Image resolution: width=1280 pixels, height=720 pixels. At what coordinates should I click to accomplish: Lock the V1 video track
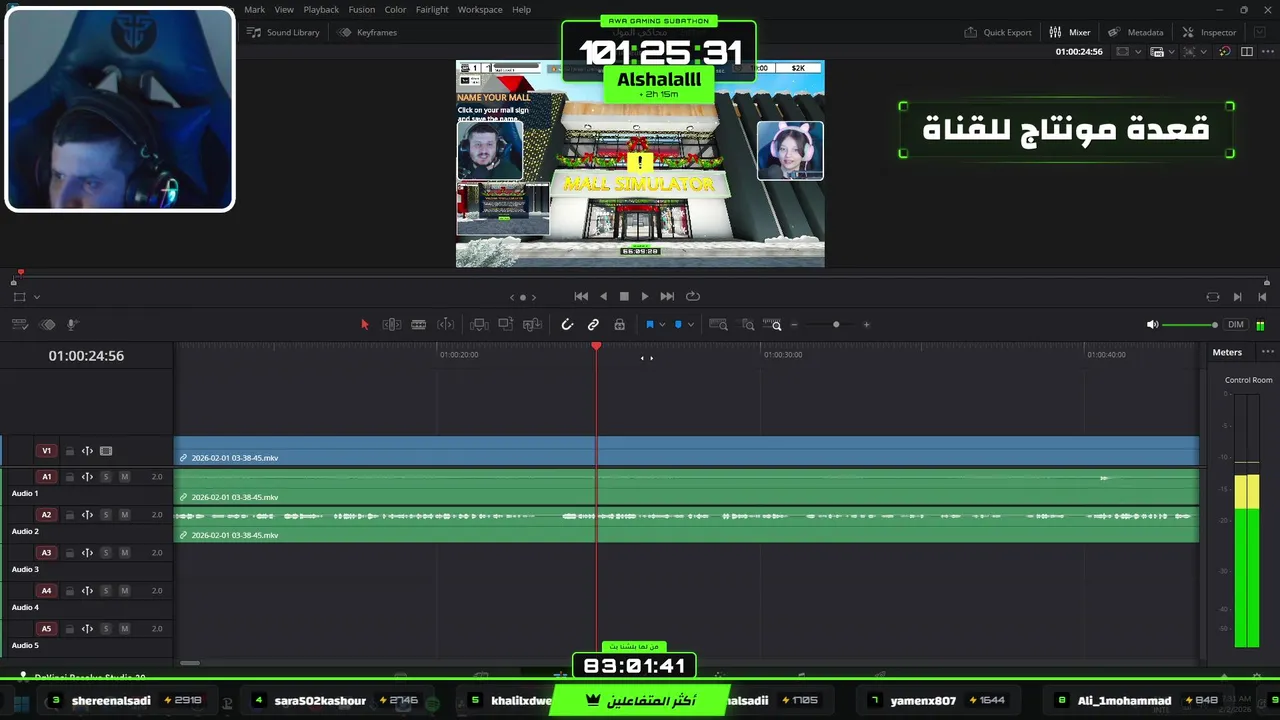pyautogui.click(x=69, y=451)
